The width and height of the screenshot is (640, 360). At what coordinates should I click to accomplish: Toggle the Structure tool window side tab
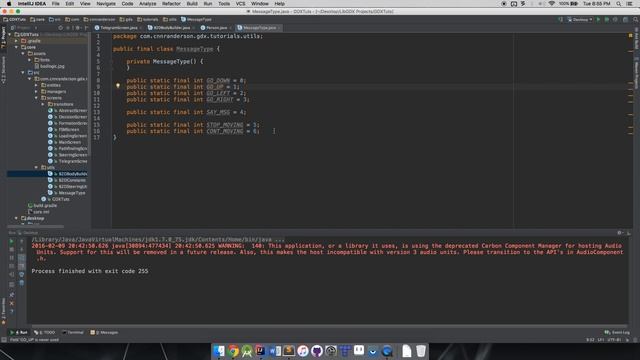3,70
